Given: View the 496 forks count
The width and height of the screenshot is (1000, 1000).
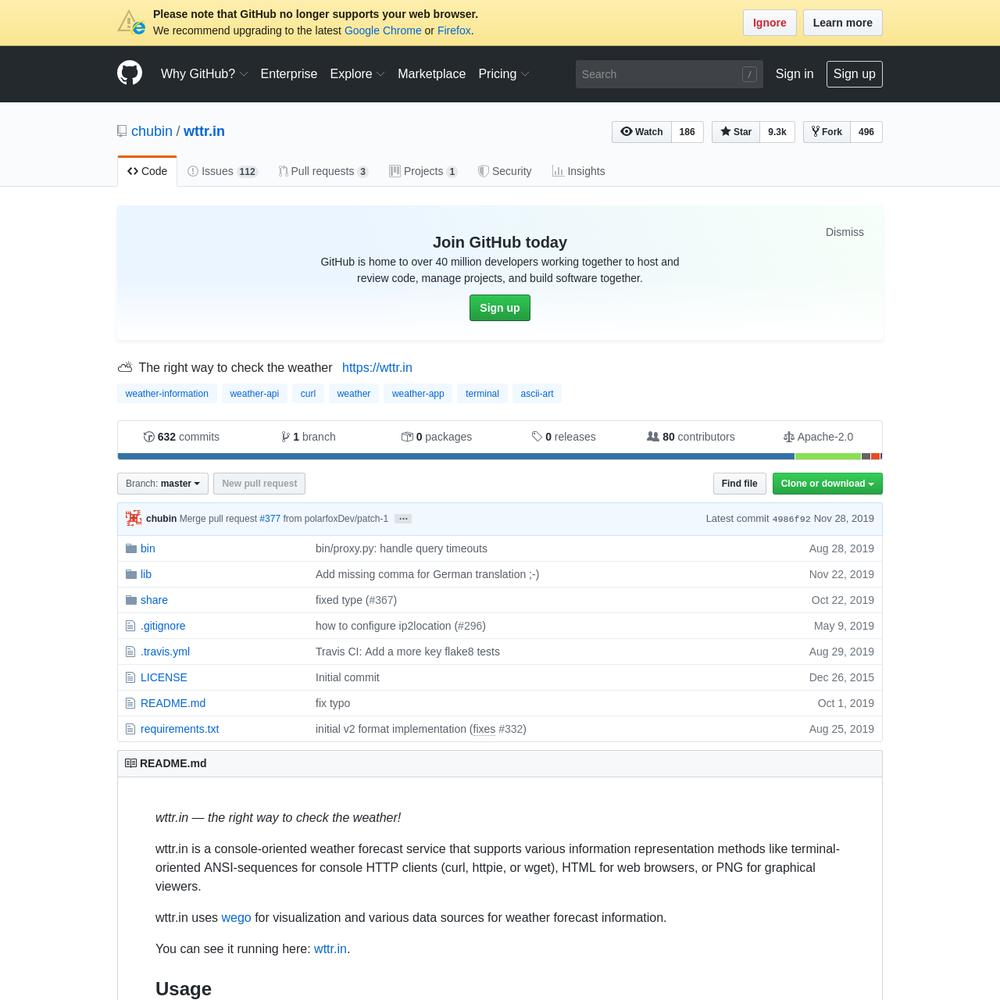Looking at the screenshot, I should 866,132.
